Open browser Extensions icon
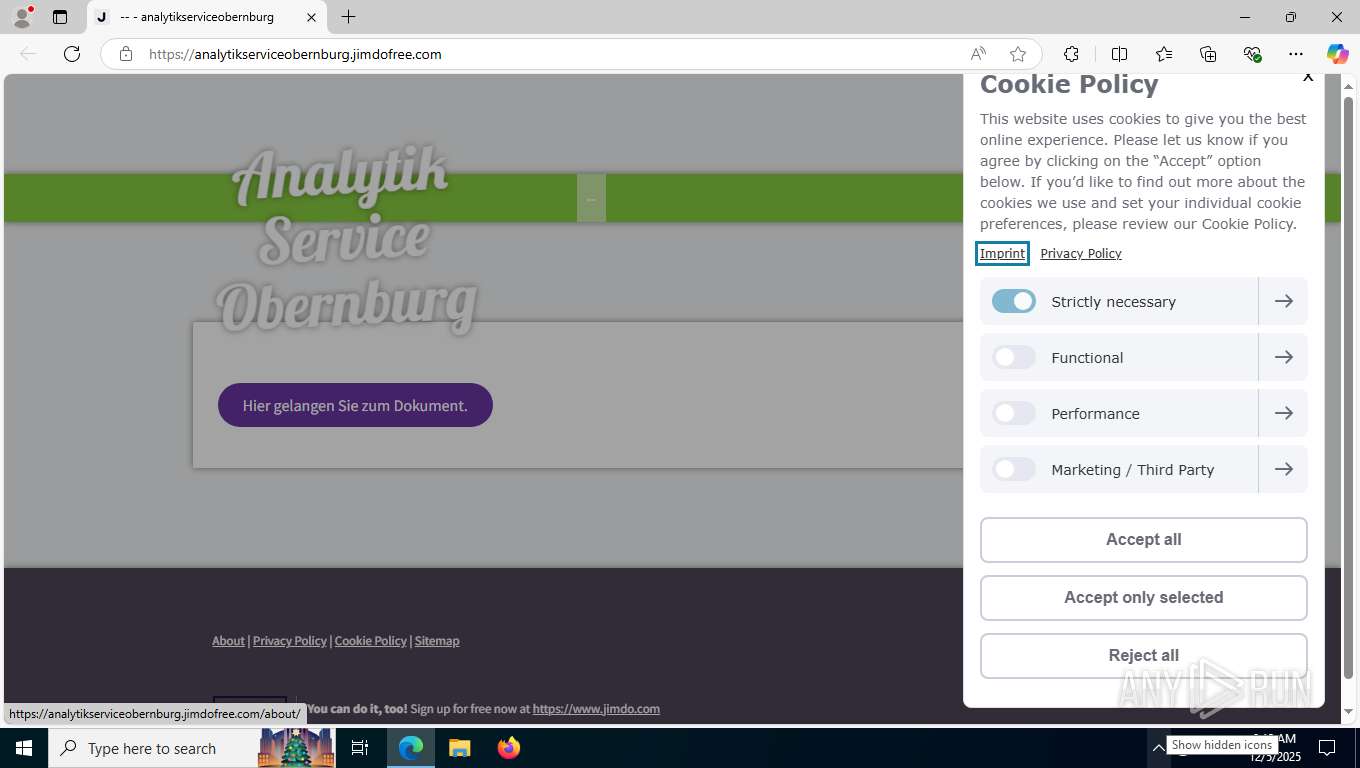The height and width of the screenshot is (768, 1360). point(1071,54)
